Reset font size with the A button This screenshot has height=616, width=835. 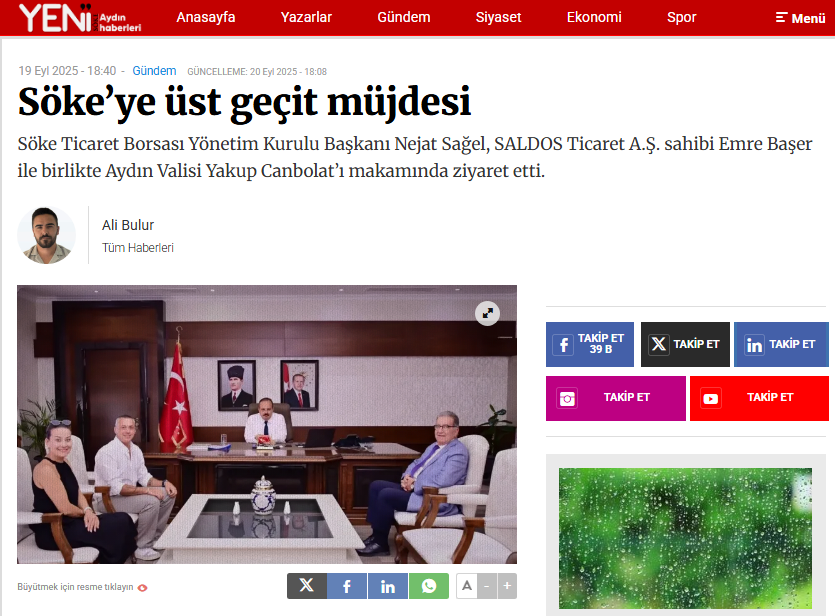pyautogui.click(x=466, y=586)
